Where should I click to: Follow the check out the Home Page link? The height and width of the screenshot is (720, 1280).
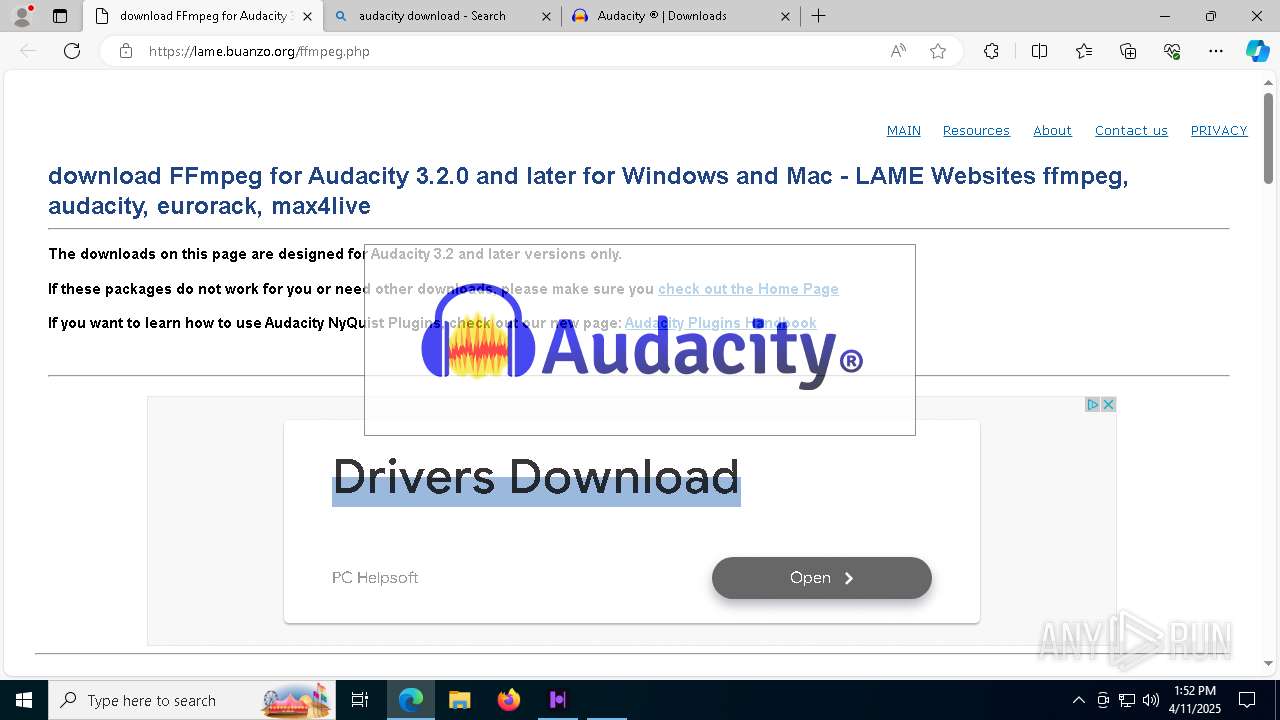click(748, 289)
